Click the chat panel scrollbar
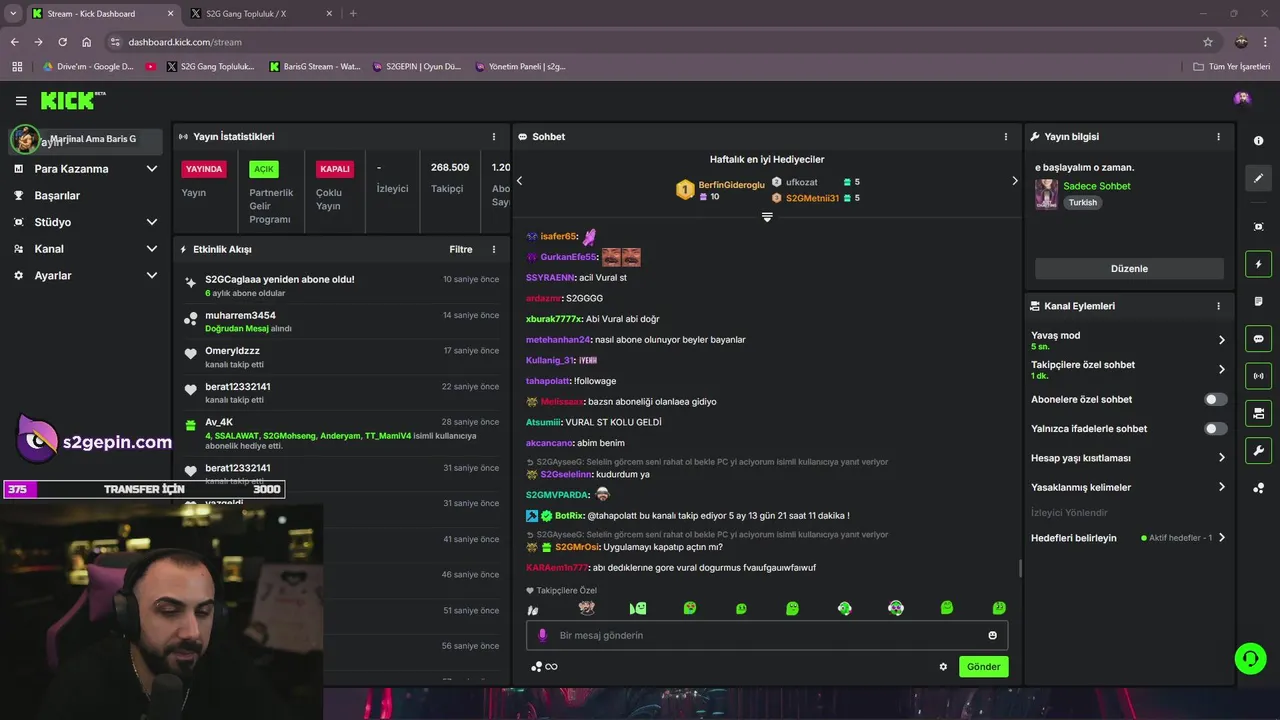 pos(1020,568)
